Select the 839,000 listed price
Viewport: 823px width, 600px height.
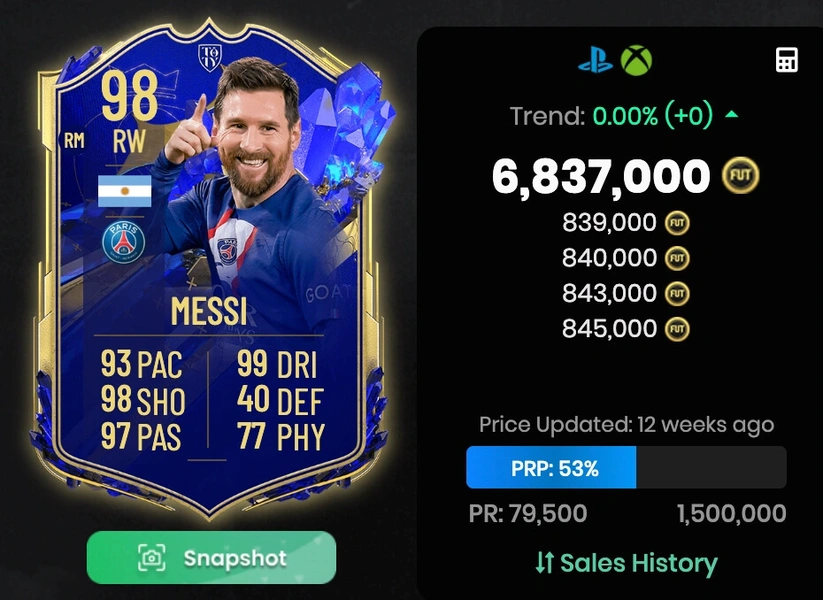609,223
